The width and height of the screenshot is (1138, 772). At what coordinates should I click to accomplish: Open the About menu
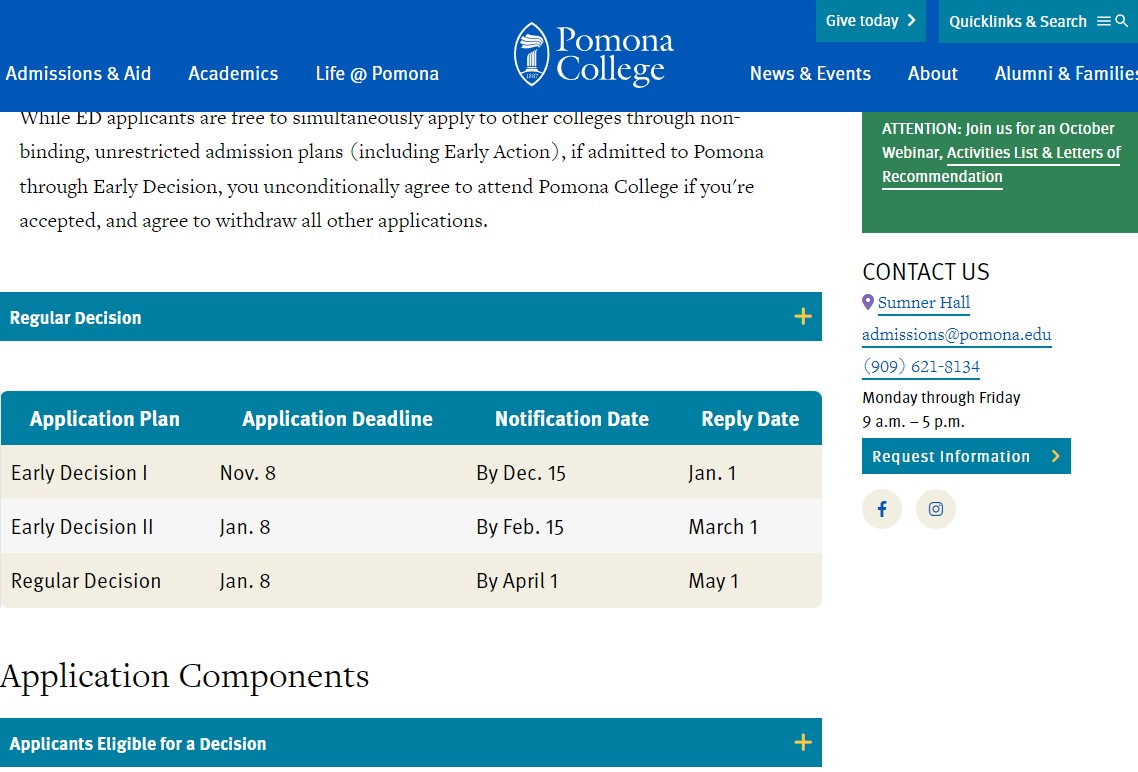(x=933, y=73)
